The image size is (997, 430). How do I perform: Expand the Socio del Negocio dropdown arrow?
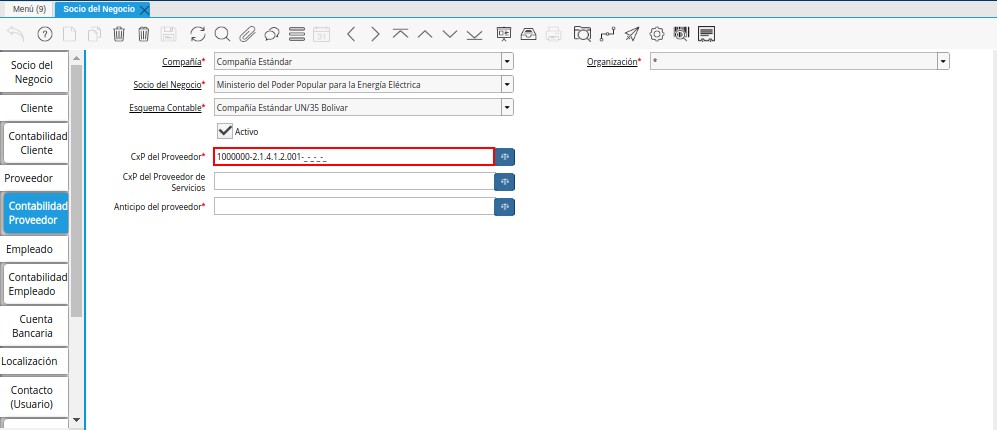[x=507, y=85]
